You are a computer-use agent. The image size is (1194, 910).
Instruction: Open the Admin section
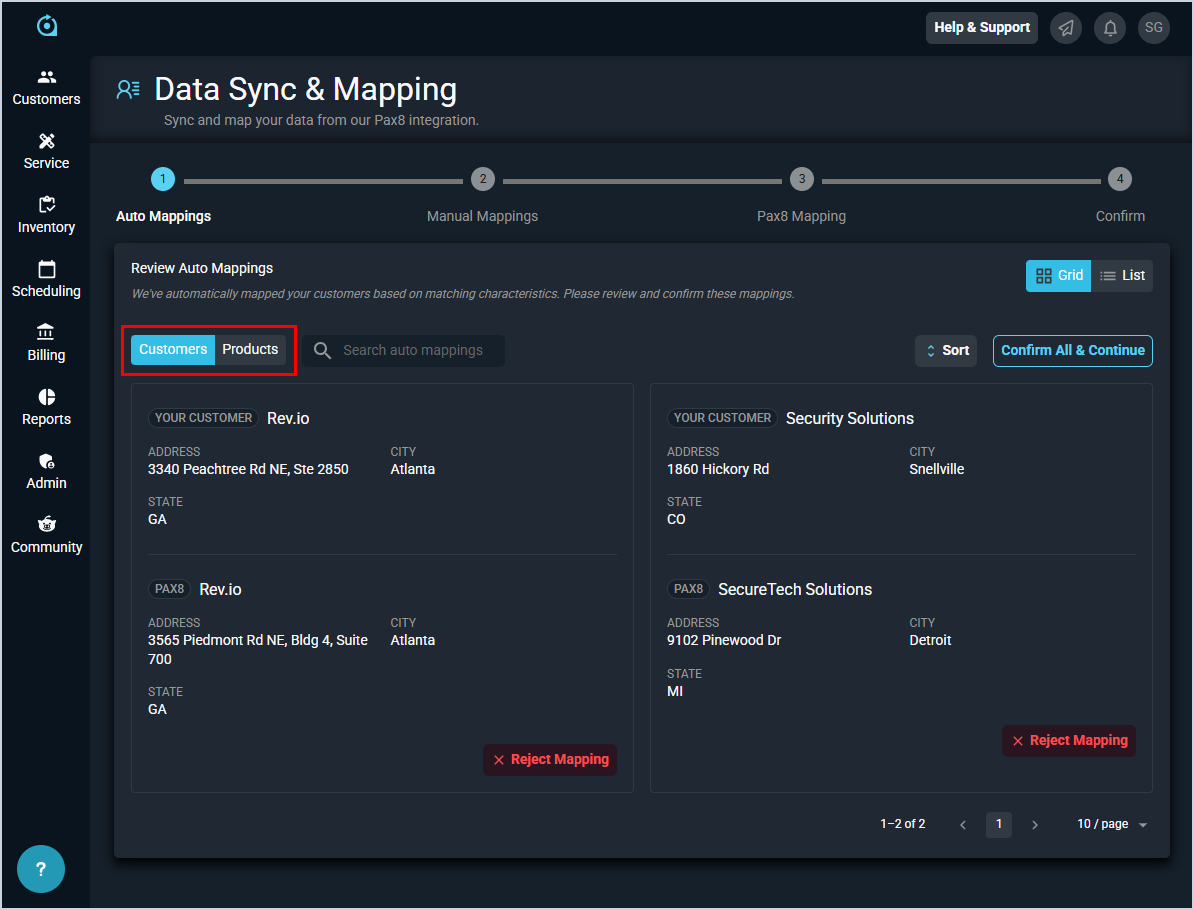point(46,472)
